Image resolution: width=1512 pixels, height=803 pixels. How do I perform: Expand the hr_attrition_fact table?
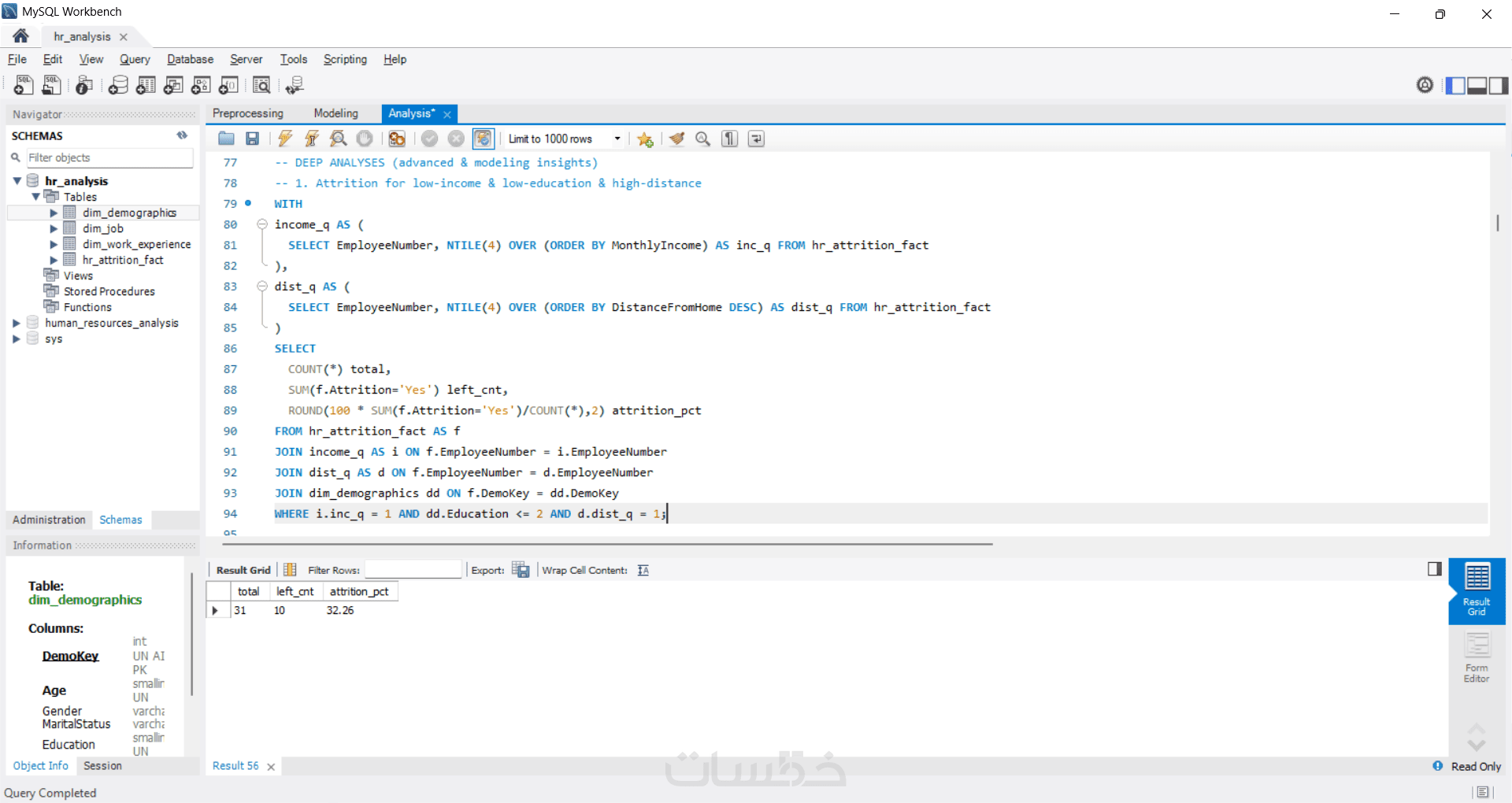tap(54, 260)
